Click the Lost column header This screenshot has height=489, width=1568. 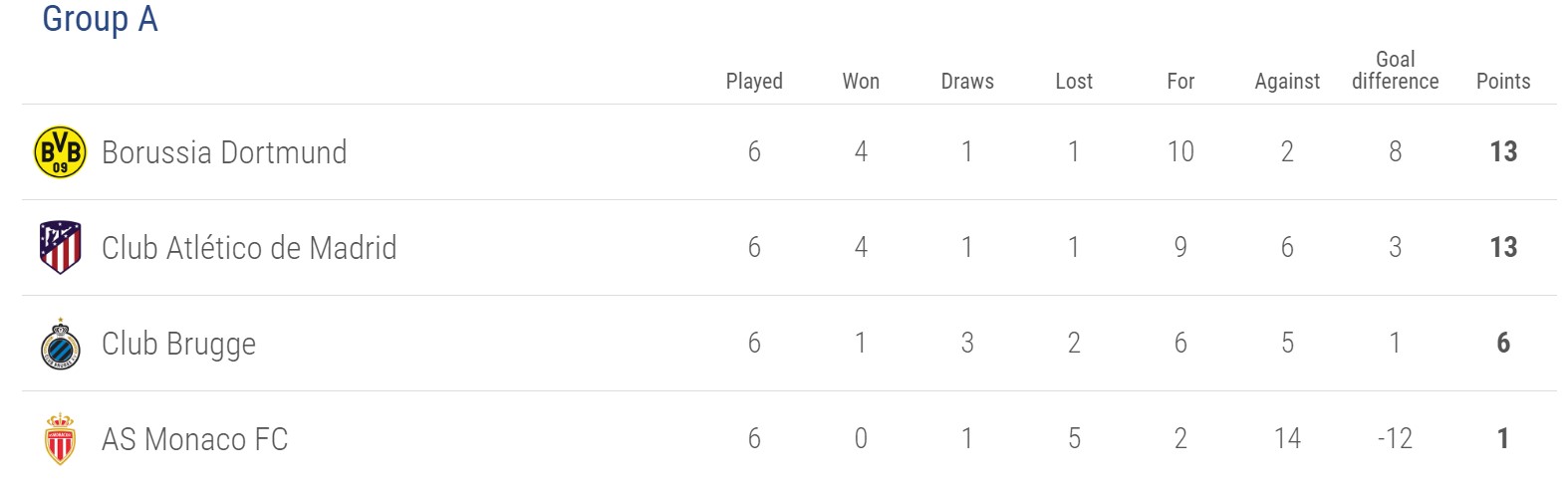tap(1074, 82)
